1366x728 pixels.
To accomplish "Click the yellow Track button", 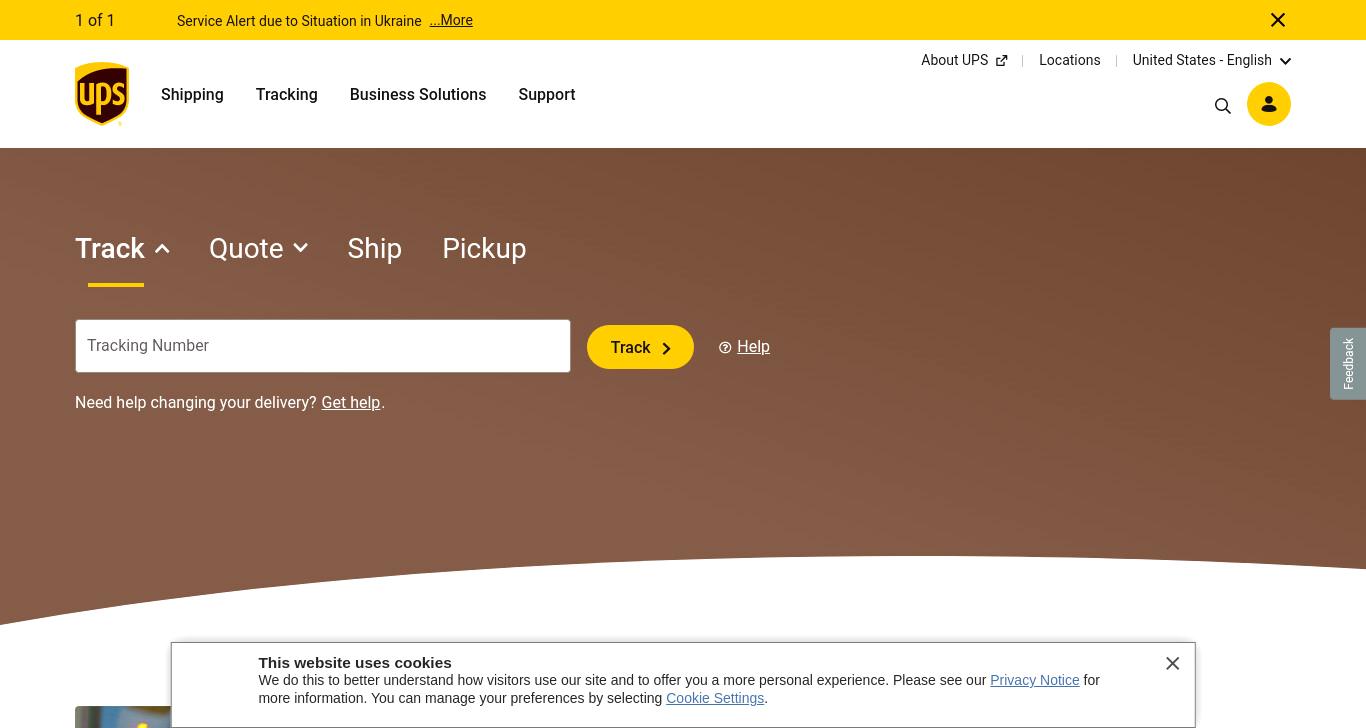I will click(640, 347).
